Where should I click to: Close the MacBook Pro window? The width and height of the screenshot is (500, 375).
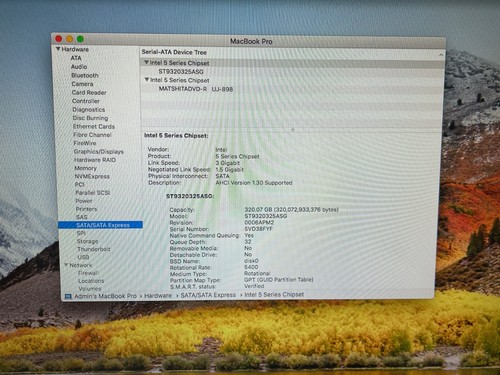point(59,39)
